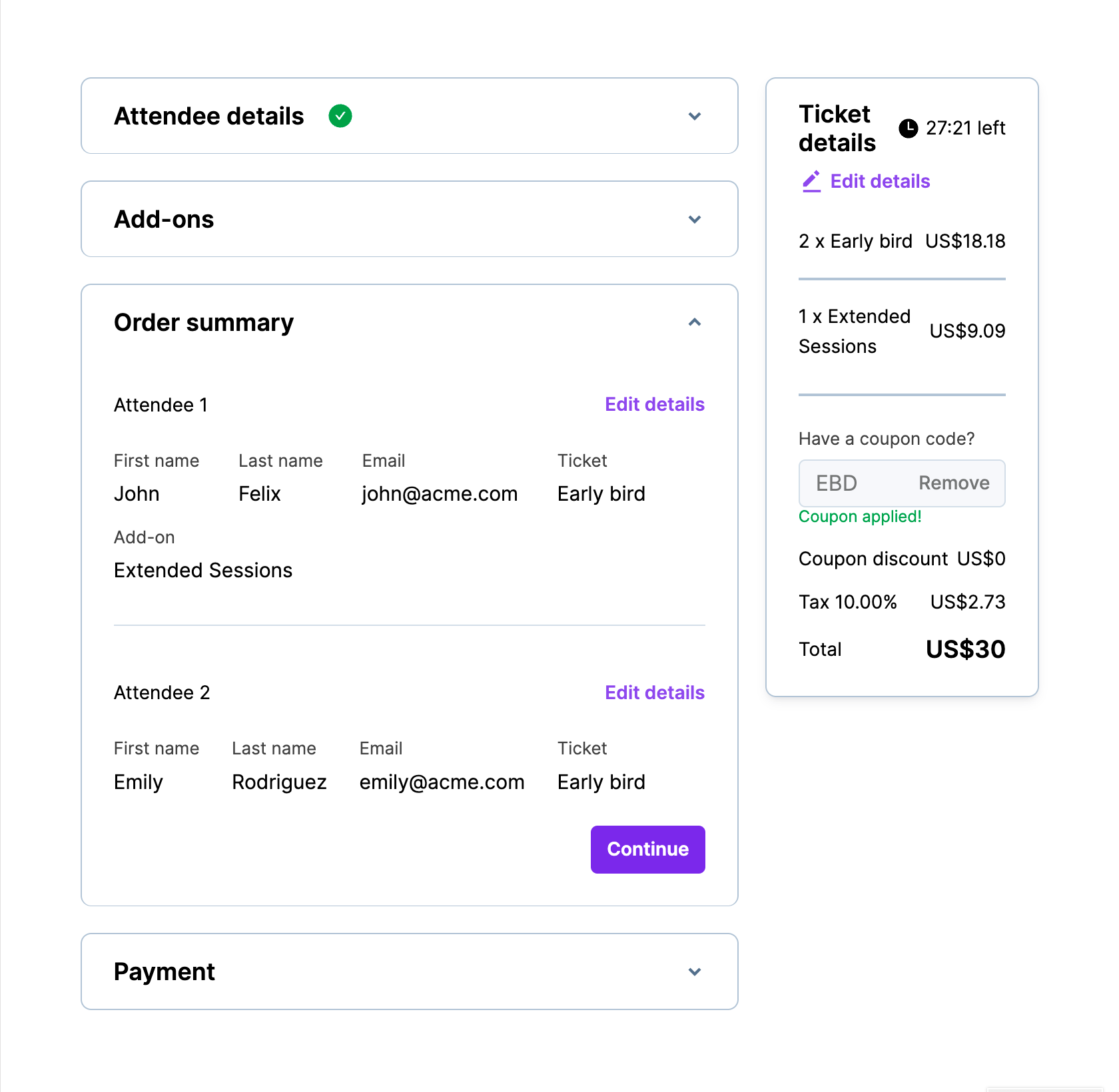The image size is (1119, 1092).
Task: Click the pencil edit icon in Ticket details
Action: click(x=811, y=181)
